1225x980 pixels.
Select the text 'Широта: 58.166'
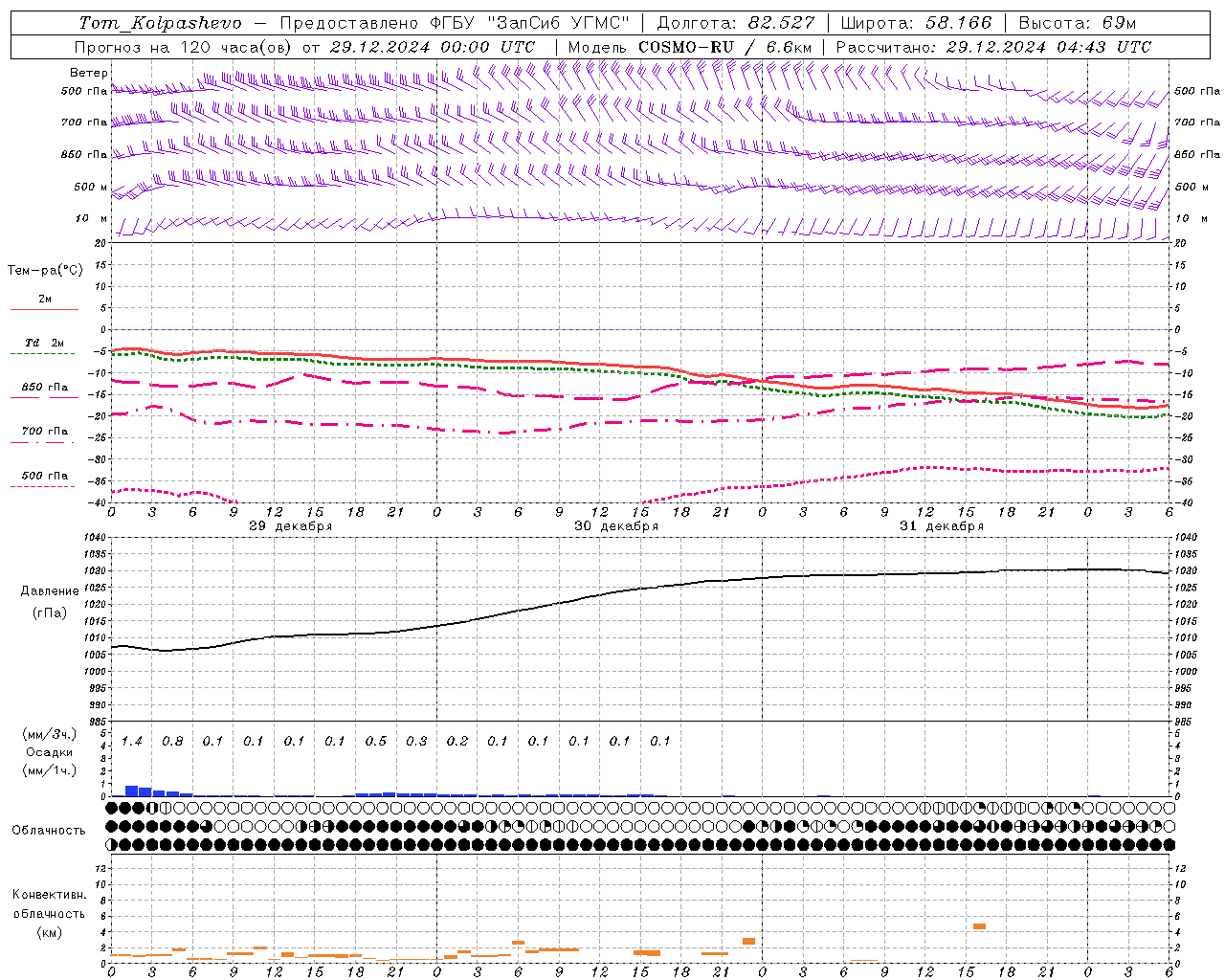(917, 23)
